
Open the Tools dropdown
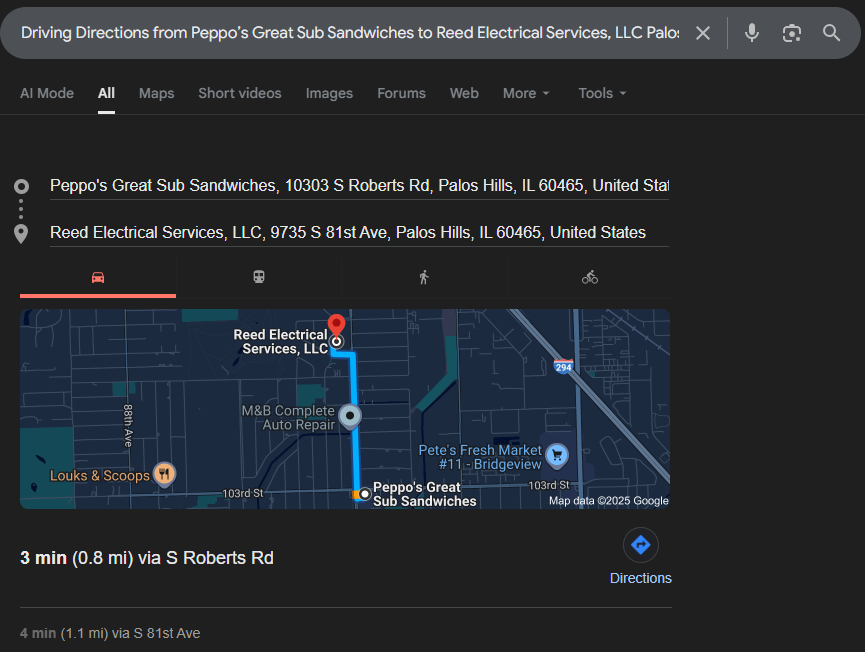(x=602, y=93)
